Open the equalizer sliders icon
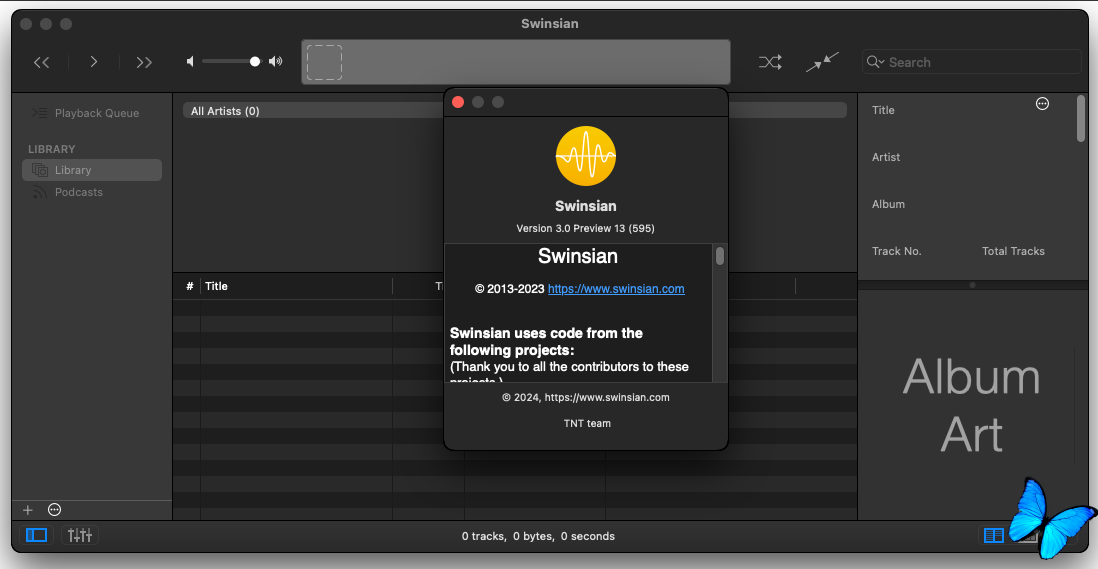 pos(80,535)
